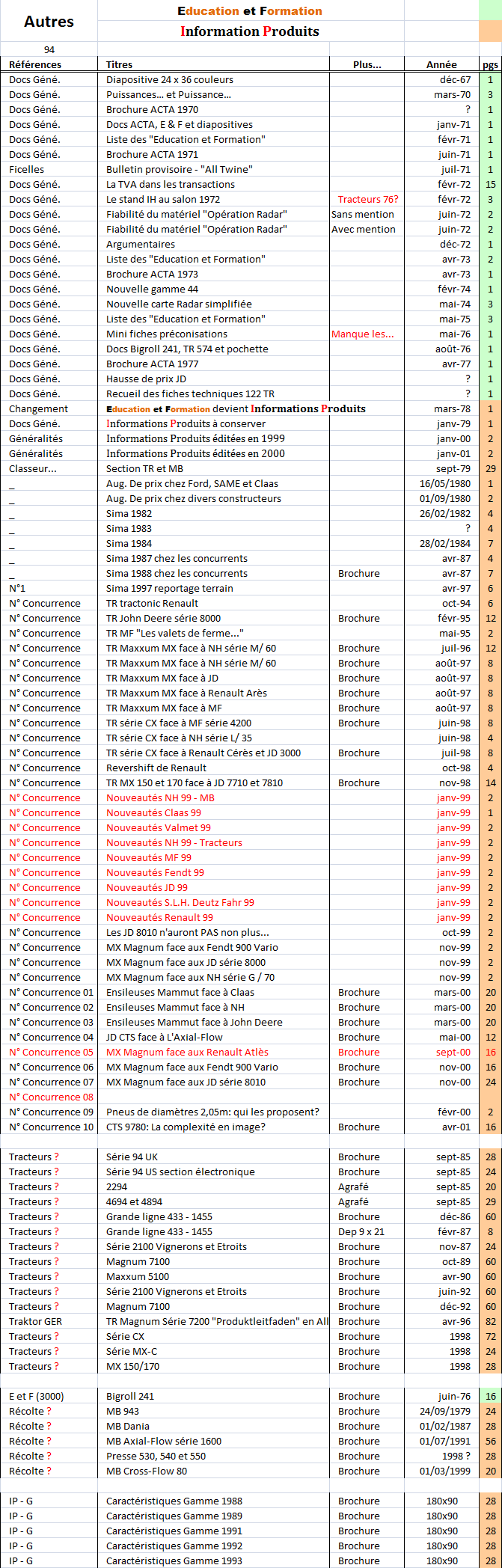Screen dimensions: 502x1568
Task: Click 'Caractéristiques Gamme 1988' title
Action: pyautogui.click(x=174, y=1501)
